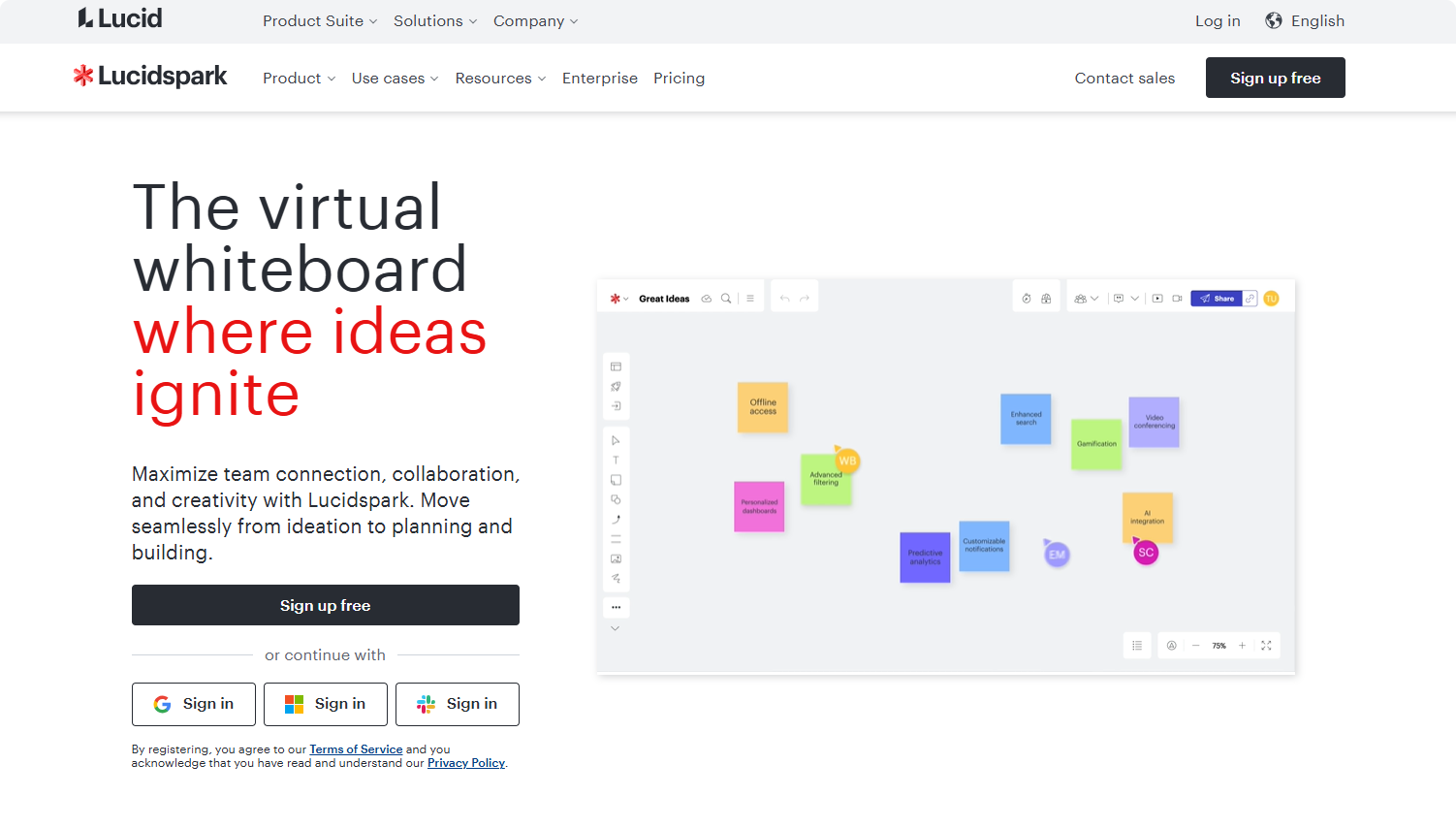This screenshot has height=828, width=1456.
Task: Click the presentation play icon in whiteboard toolbar
Action: click(1157, 299)
